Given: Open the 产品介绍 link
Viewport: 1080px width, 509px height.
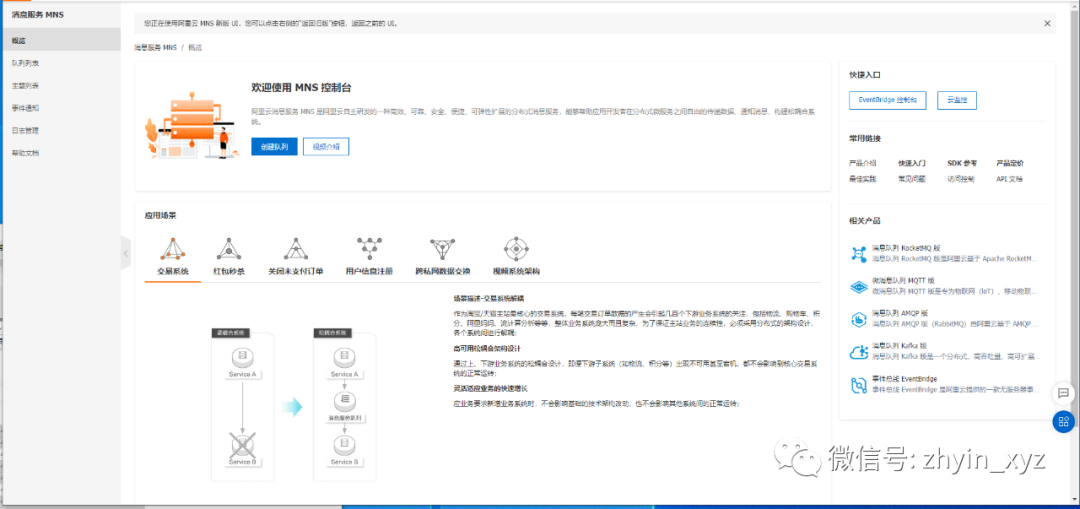Looking at the screenshot, I should tap(862, 163).
